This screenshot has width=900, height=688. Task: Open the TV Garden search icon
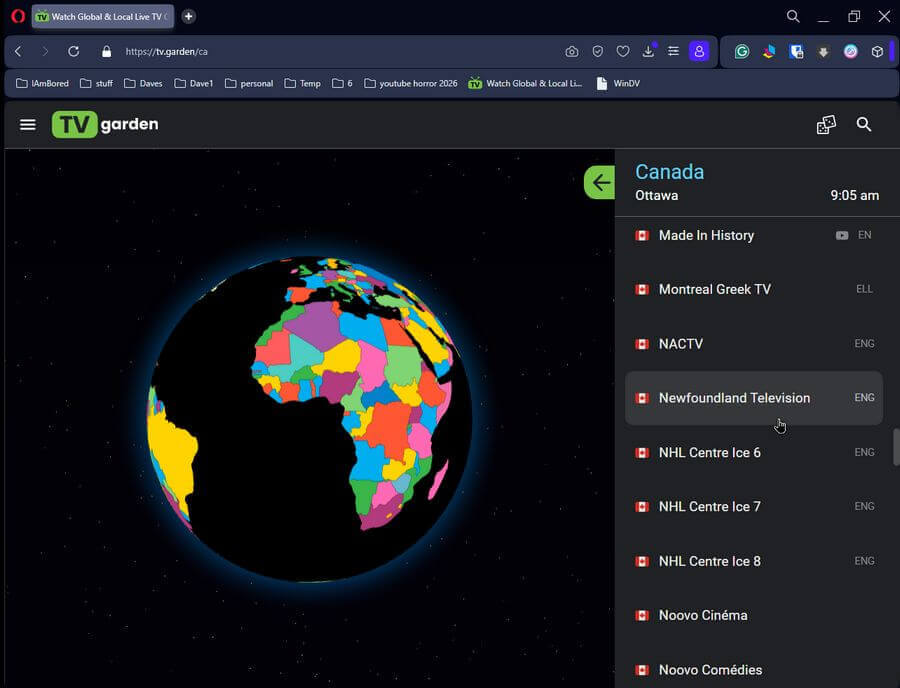864,124
